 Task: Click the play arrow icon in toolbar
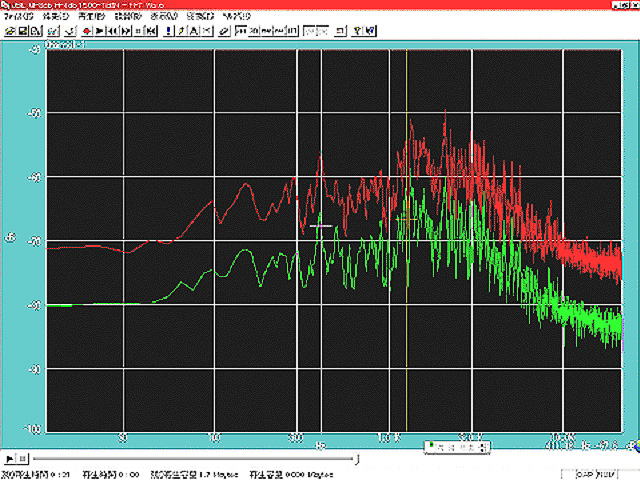pos(100,31)
